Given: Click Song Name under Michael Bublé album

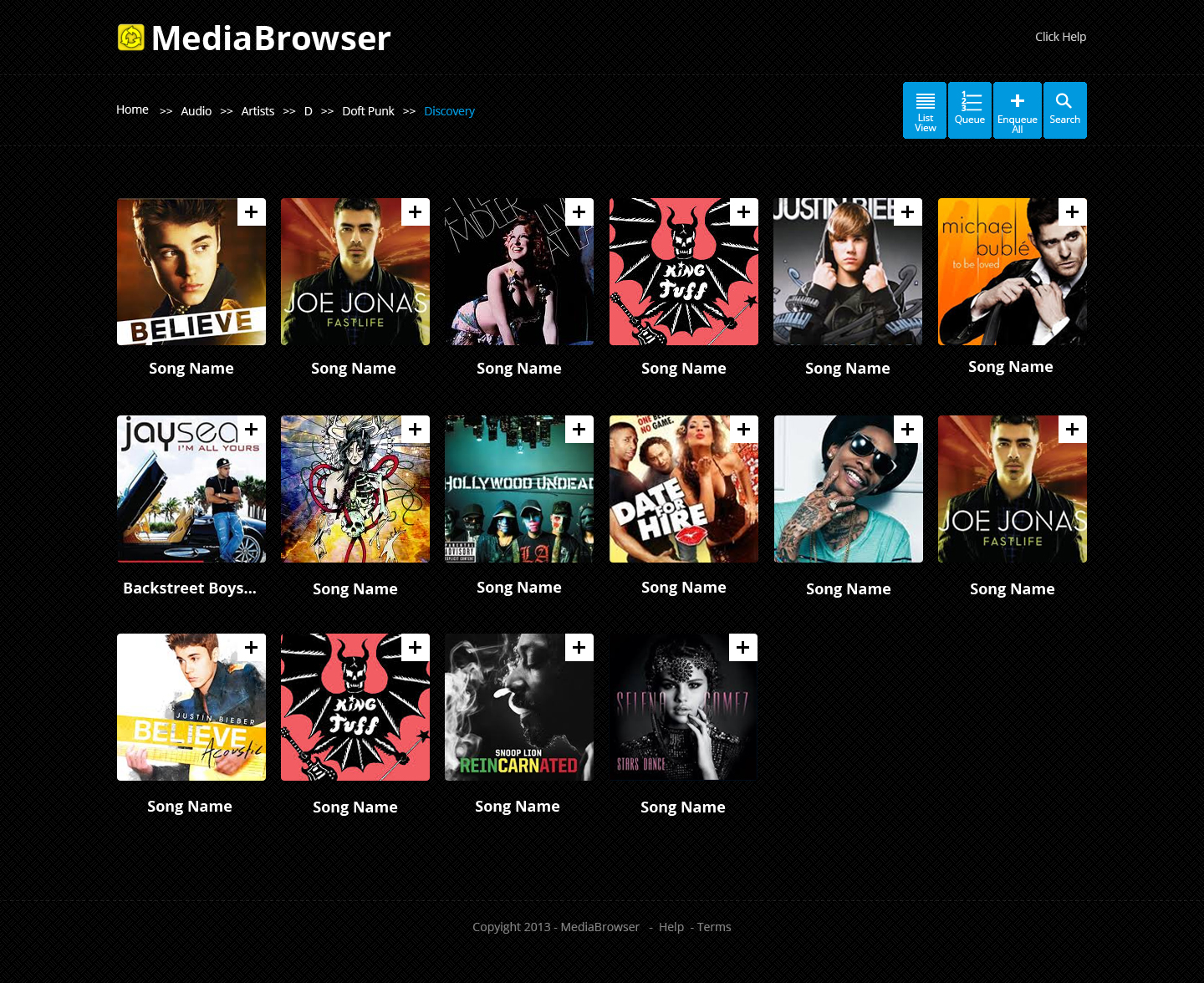Looking at the screenshot, I should click(1011, 366).
